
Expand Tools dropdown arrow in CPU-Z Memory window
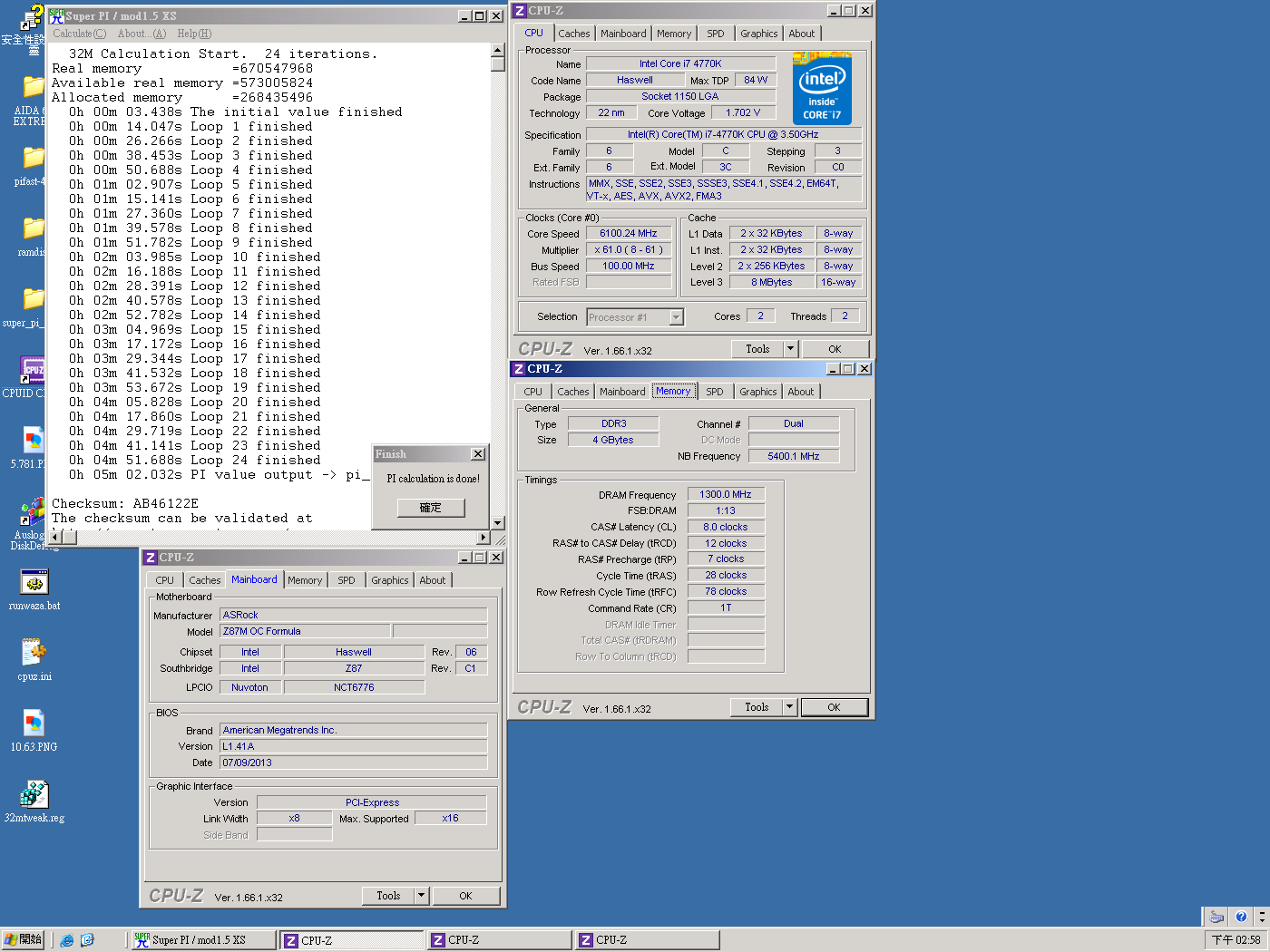coord(789,707)
